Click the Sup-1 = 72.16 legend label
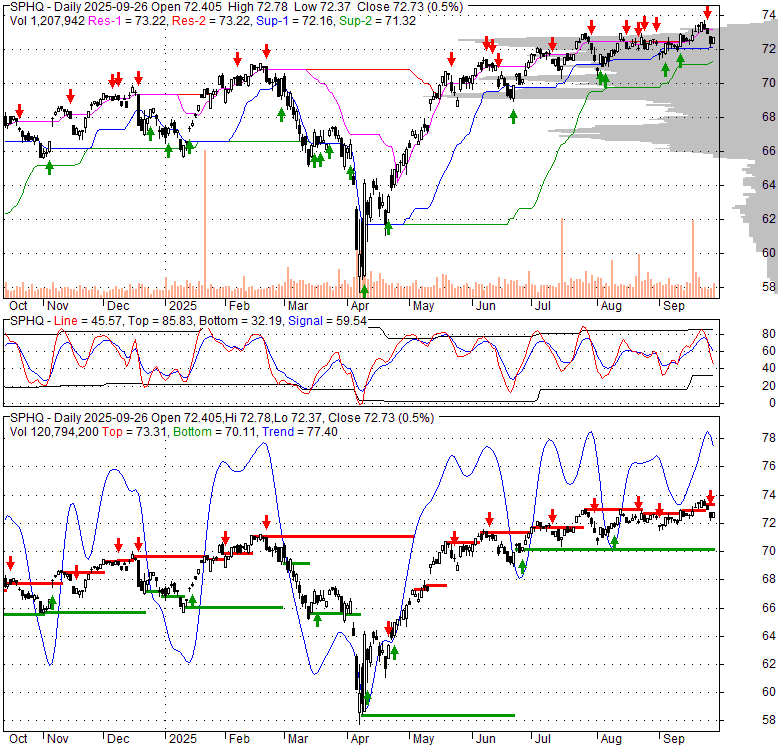The height and width of the screenshot is (745, 780). 294,21
